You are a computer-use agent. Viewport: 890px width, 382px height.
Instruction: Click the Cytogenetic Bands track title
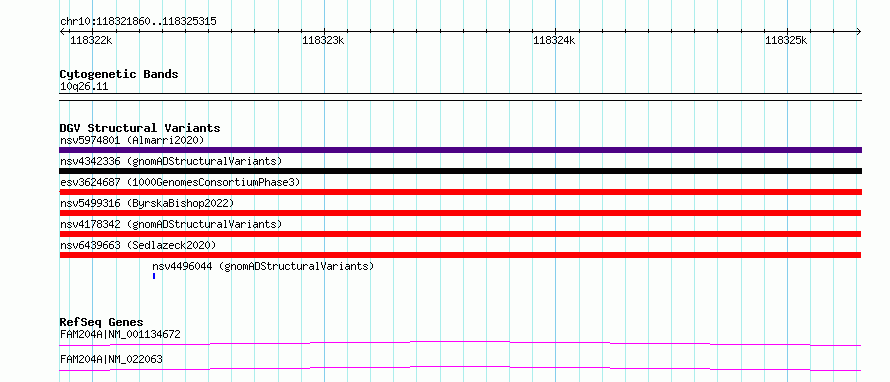[119, 74]
